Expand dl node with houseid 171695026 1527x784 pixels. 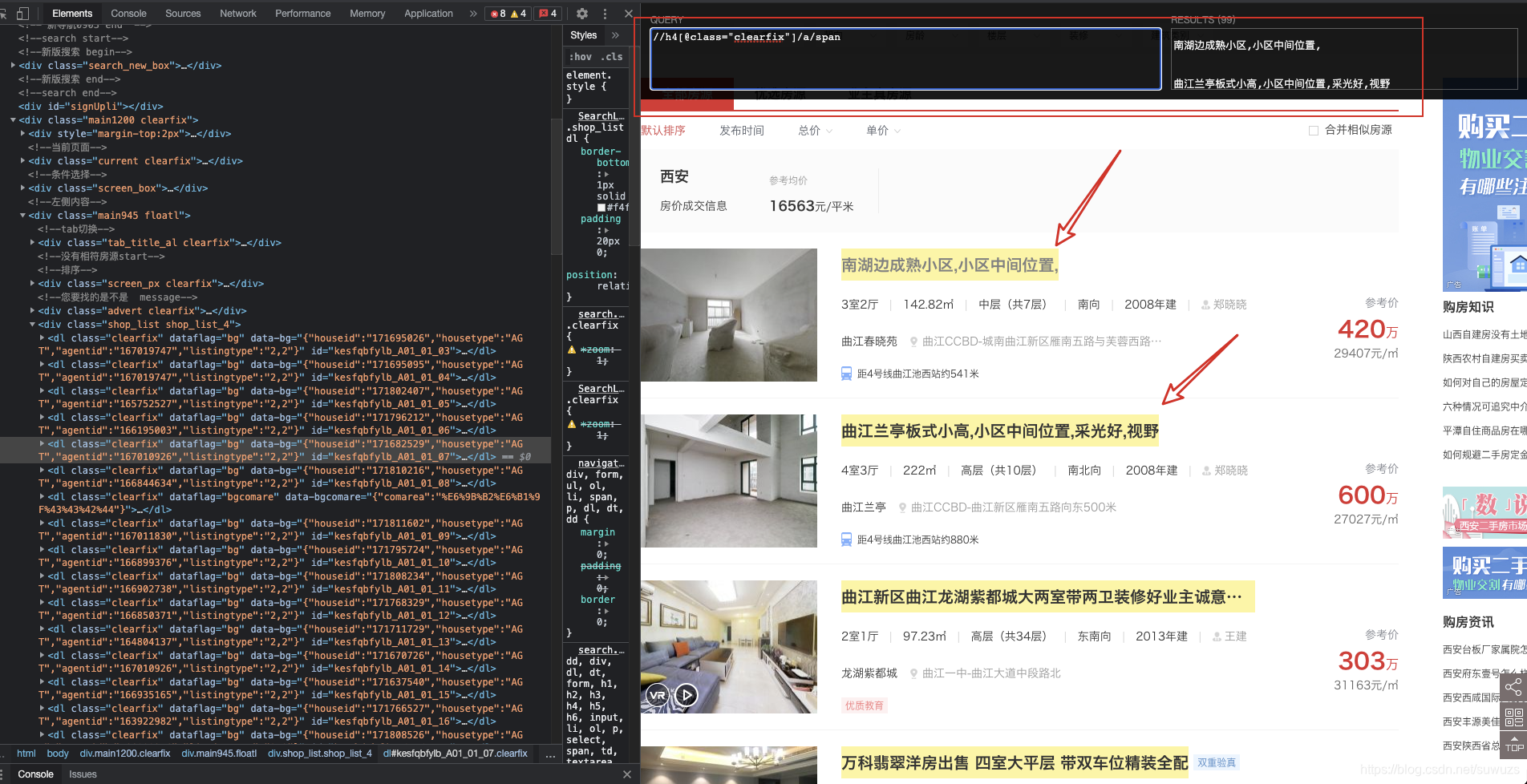click(42, 338)
